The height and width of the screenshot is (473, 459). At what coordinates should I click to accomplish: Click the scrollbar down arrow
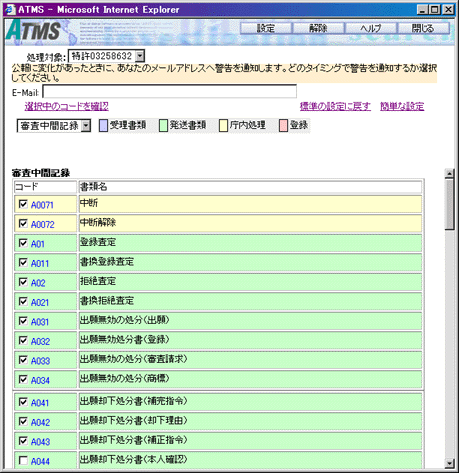point(449,463)
